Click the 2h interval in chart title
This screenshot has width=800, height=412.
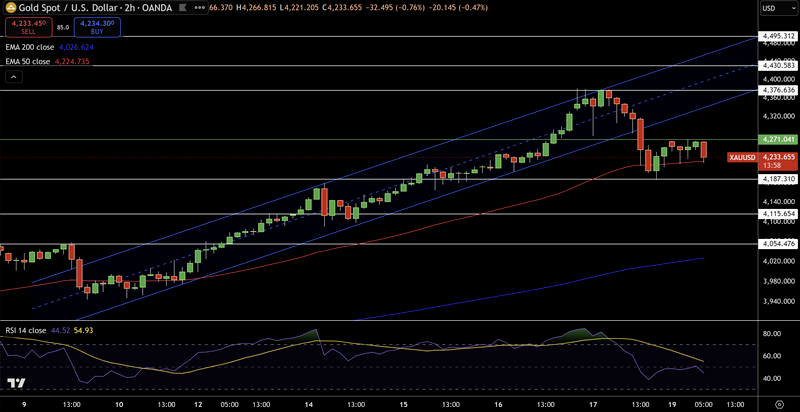pyautogui.click(x=129, y=8)
